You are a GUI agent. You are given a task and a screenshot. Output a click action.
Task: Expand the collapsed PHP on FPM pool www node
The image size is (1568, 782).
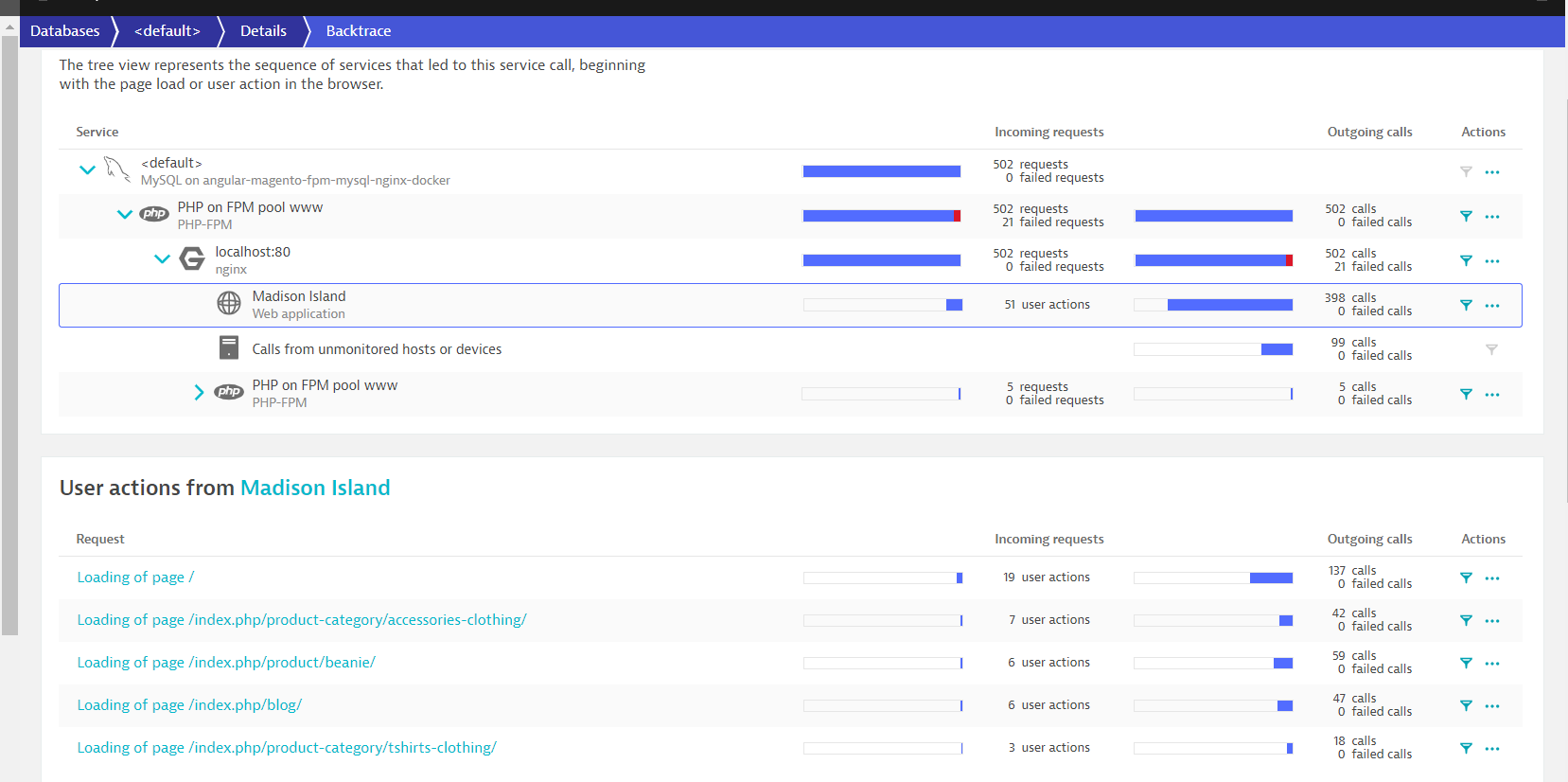(199, 392)
